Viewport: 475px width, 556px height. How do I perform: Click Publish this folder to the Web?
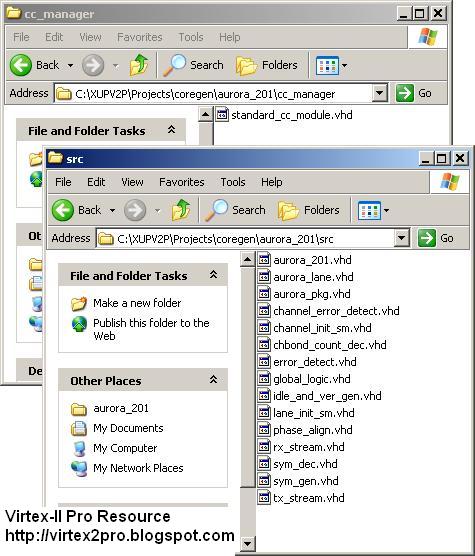click(x=151, y=329)
